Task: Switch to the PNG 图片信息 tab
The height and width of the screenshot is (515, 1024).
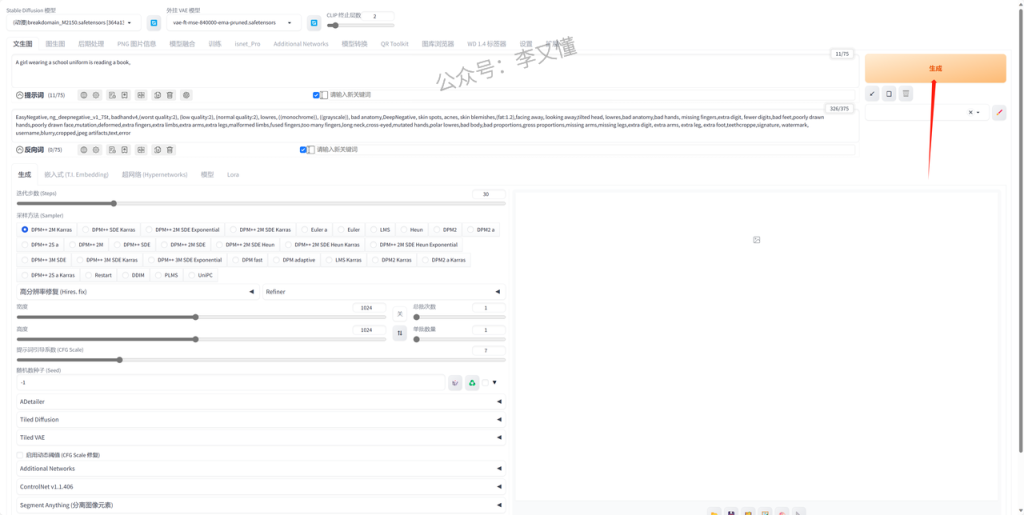Action: pyautogui.click(x=136, y=44)
